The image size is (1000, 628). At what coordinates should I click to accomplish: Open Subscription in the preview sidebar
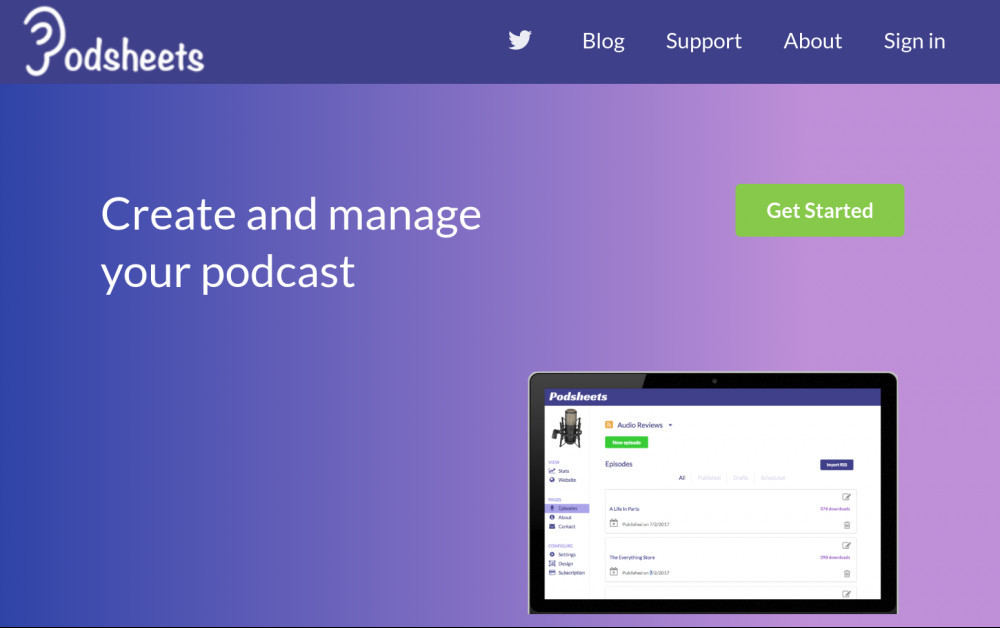[566, 573]
